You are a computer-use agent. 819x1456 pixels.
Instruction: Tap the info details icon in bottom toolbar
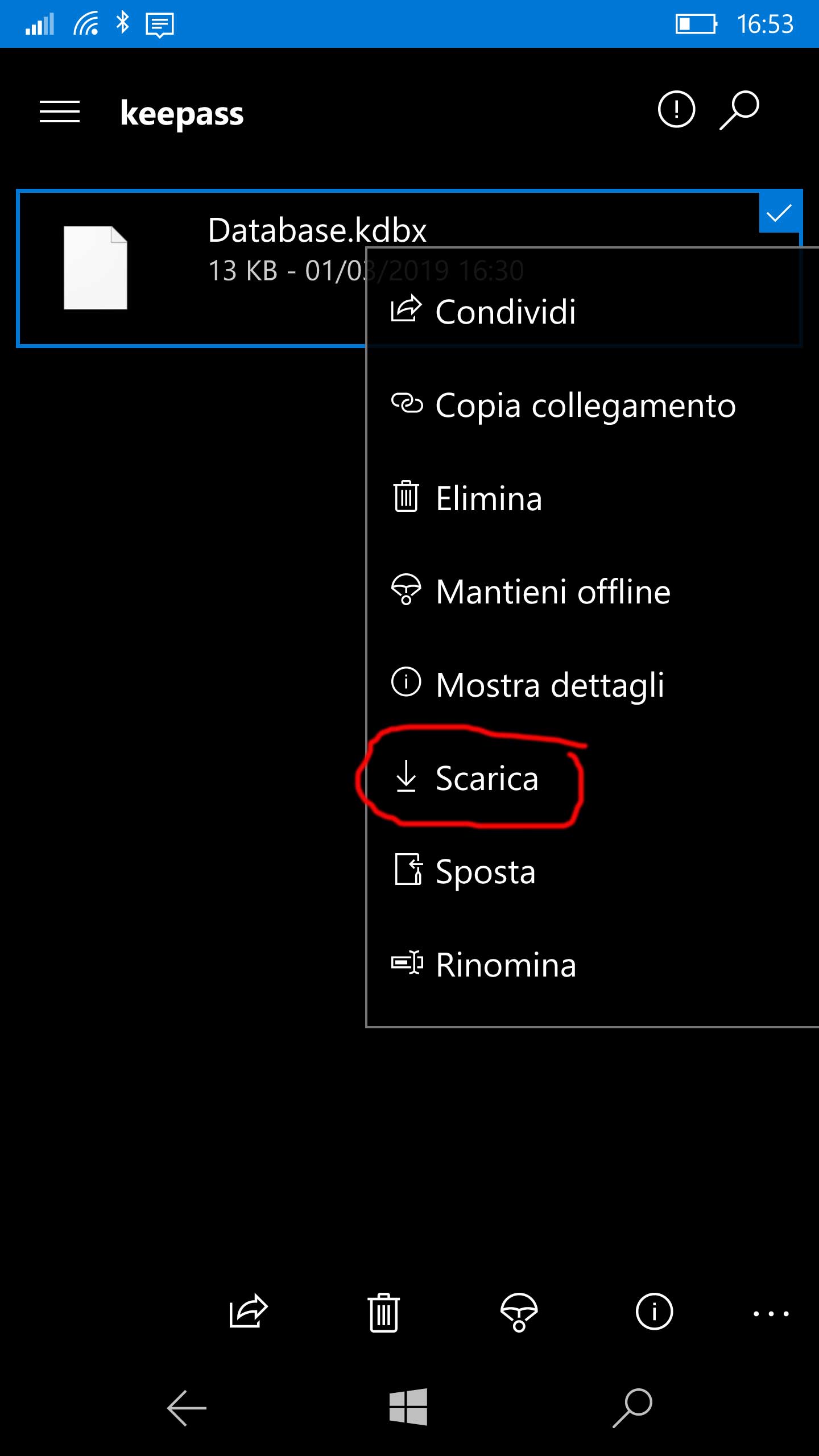(654, 1312)
